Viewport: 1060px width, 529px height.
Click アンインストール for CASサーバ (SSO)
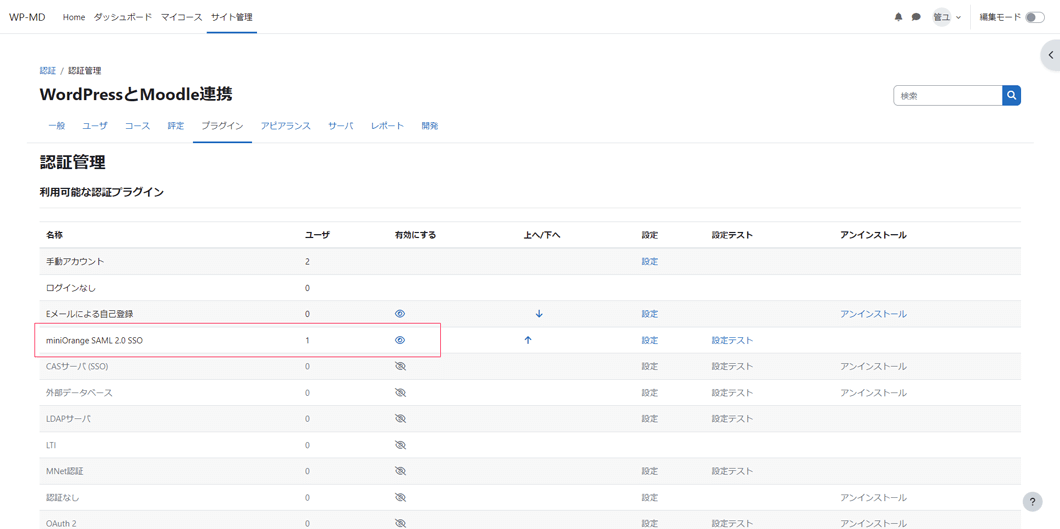coord(873,366)
